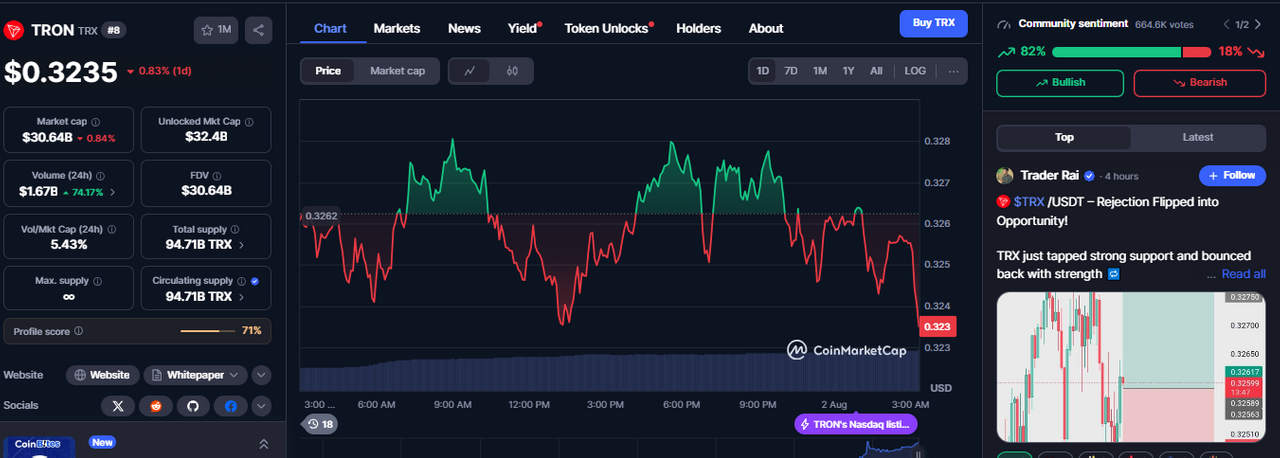Open the Token Unlocks tab
The image size is (1280, 458).
point(607,28)
